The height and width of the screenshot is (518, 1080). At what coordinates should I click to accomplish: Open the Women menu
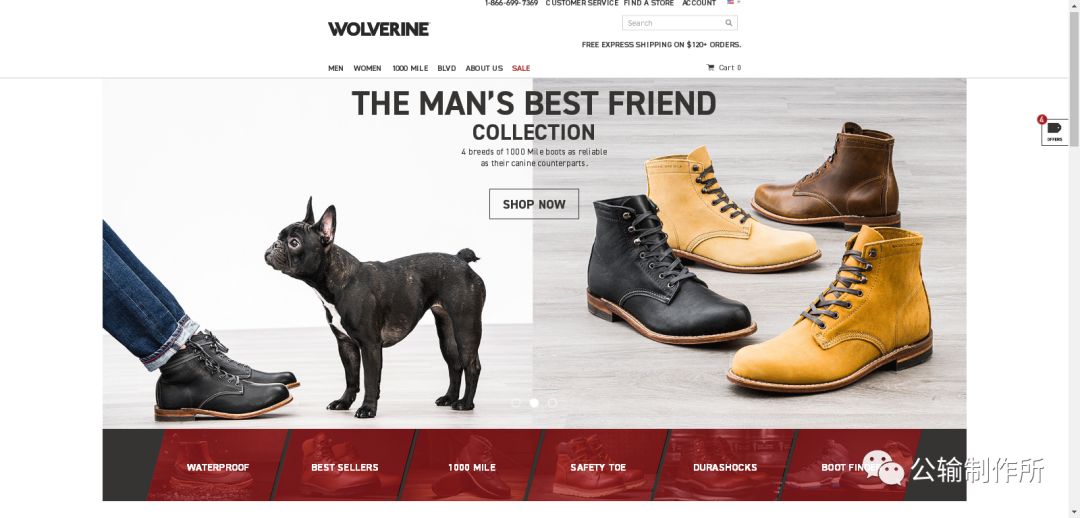click(x=367, y=68)
